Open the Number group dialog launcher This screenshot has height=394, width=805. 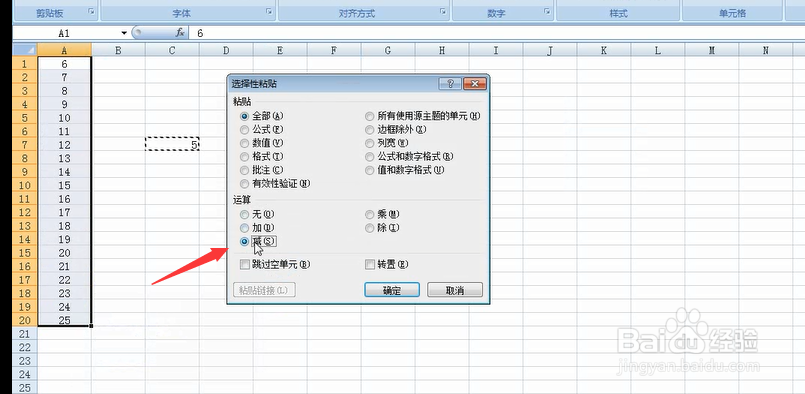point(547,11)
